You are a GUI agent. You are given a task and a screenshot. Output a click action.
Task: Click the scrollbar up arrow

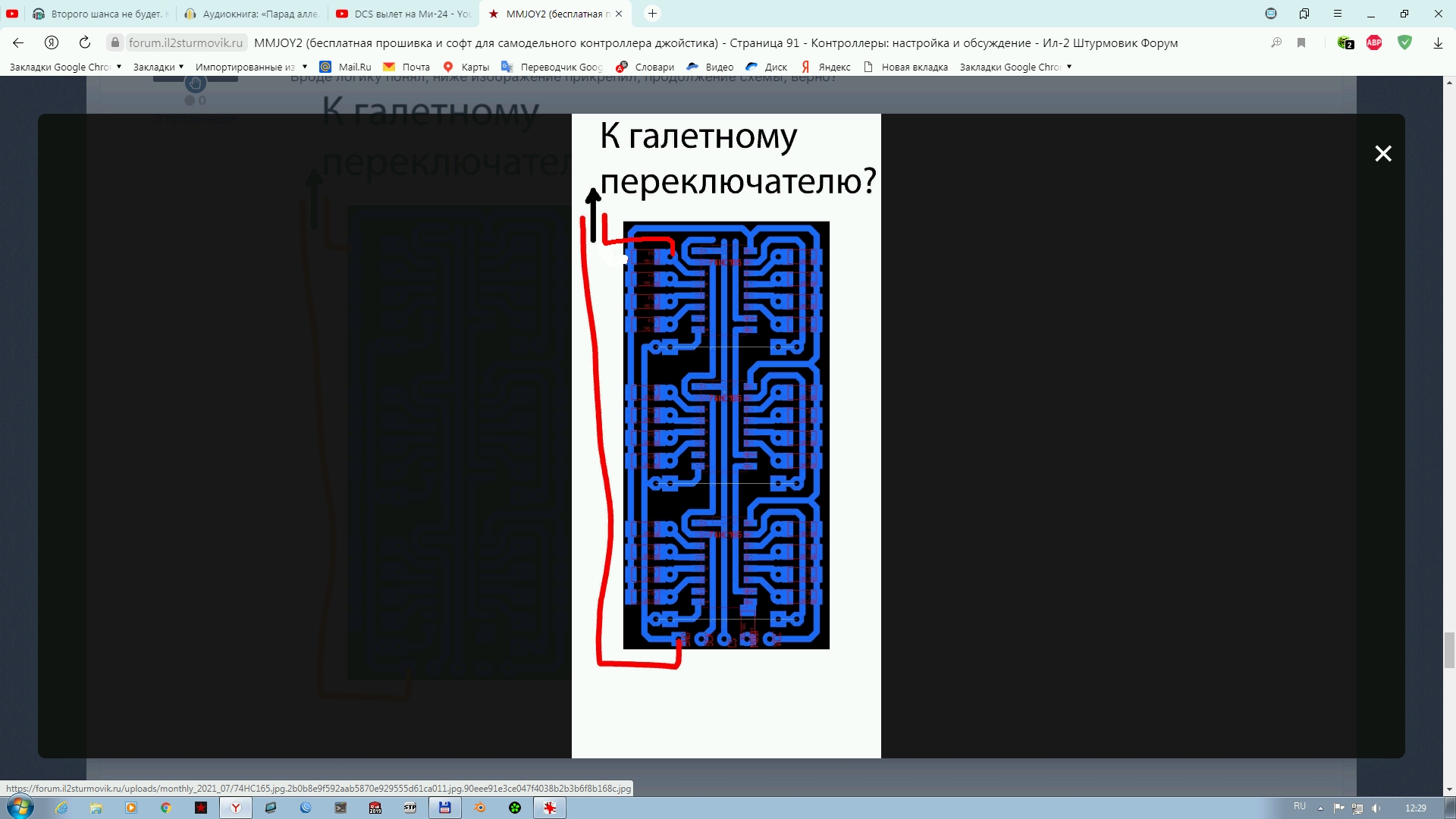pyautogui.click(x=1449, y=82)
